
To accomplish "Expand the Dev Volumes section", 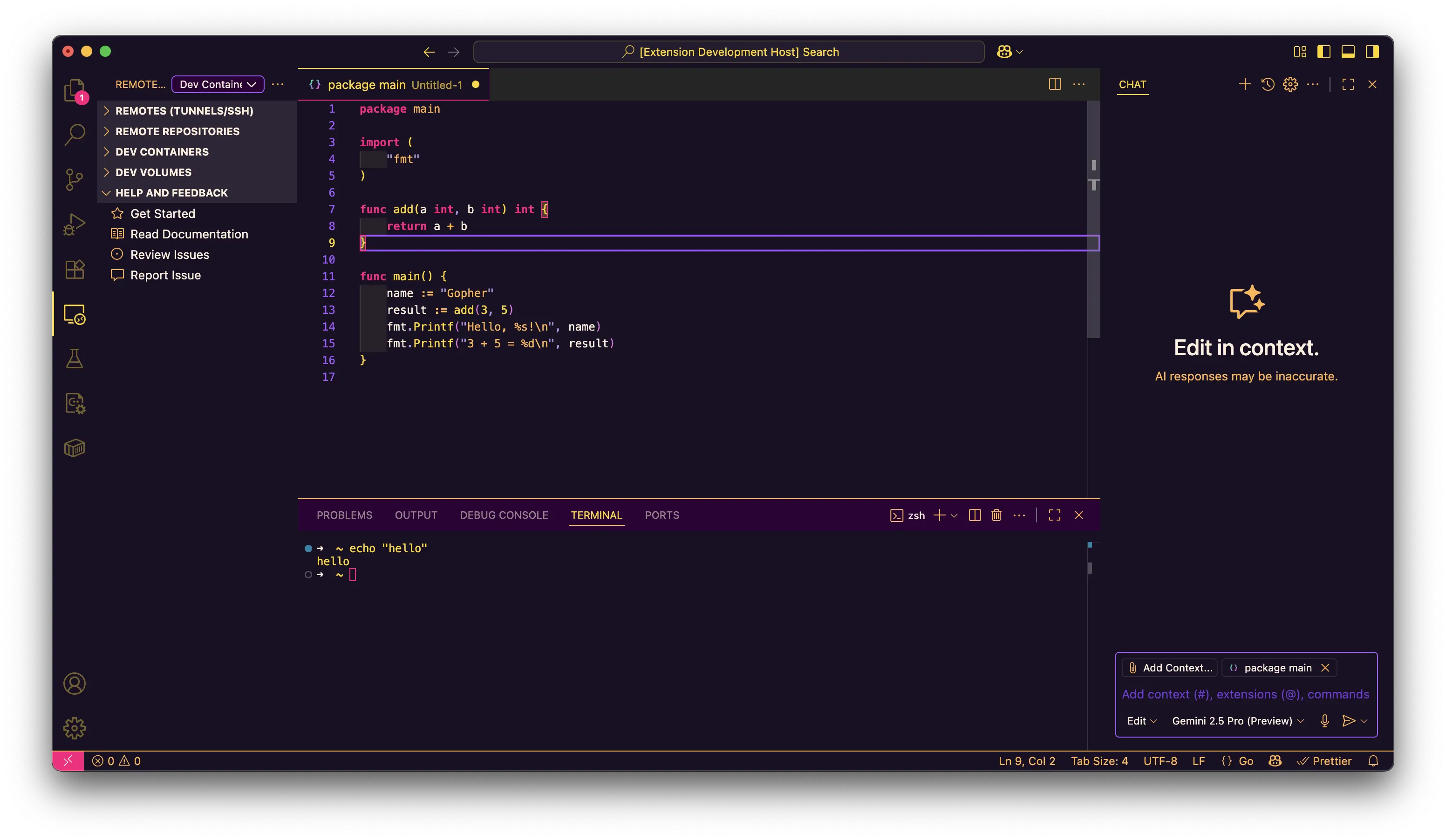I will click(x=153, y=172).
